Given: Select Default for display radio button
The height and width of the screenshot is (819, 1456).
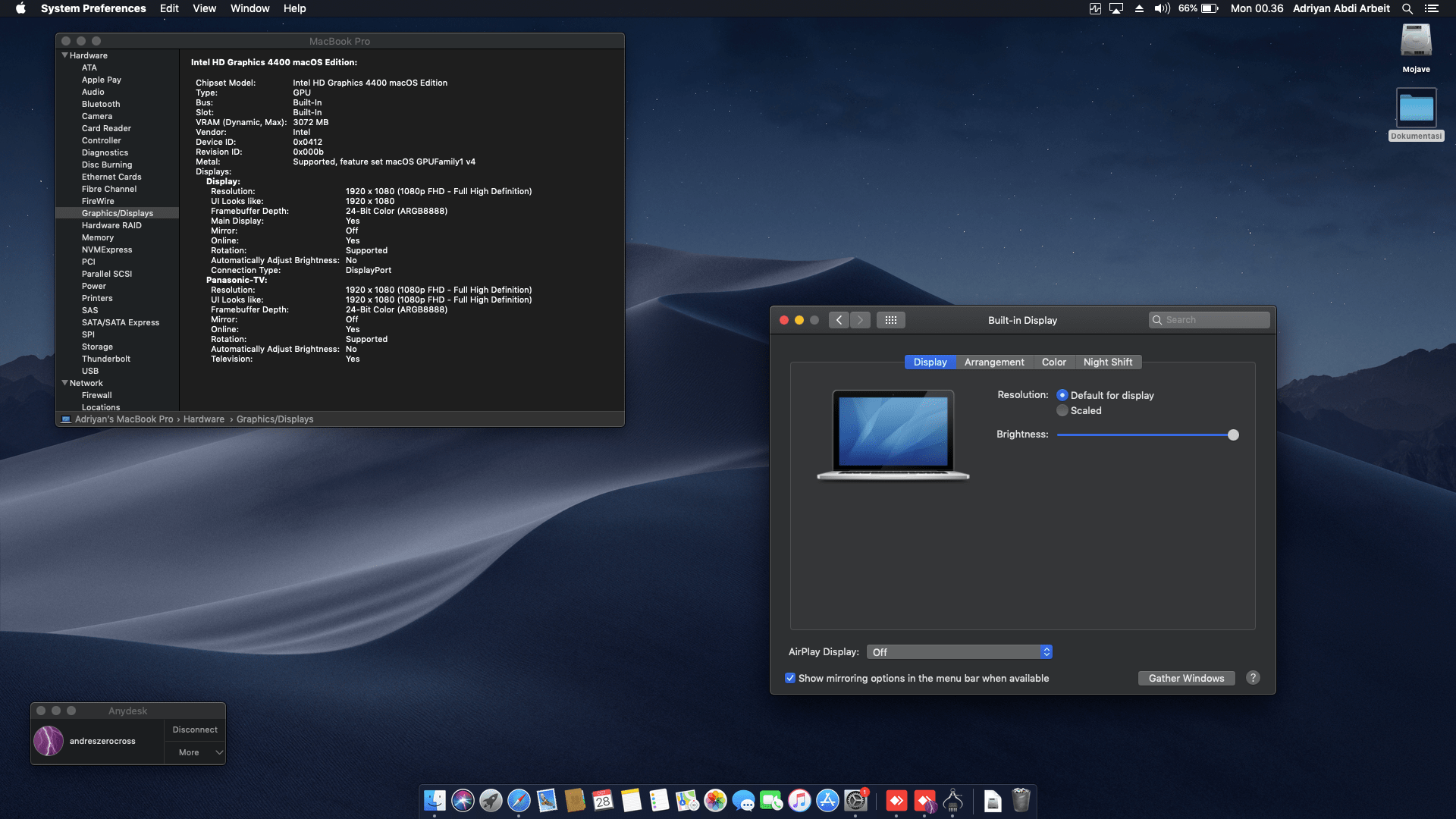Looking at the screenshot, I should 1062,395.
